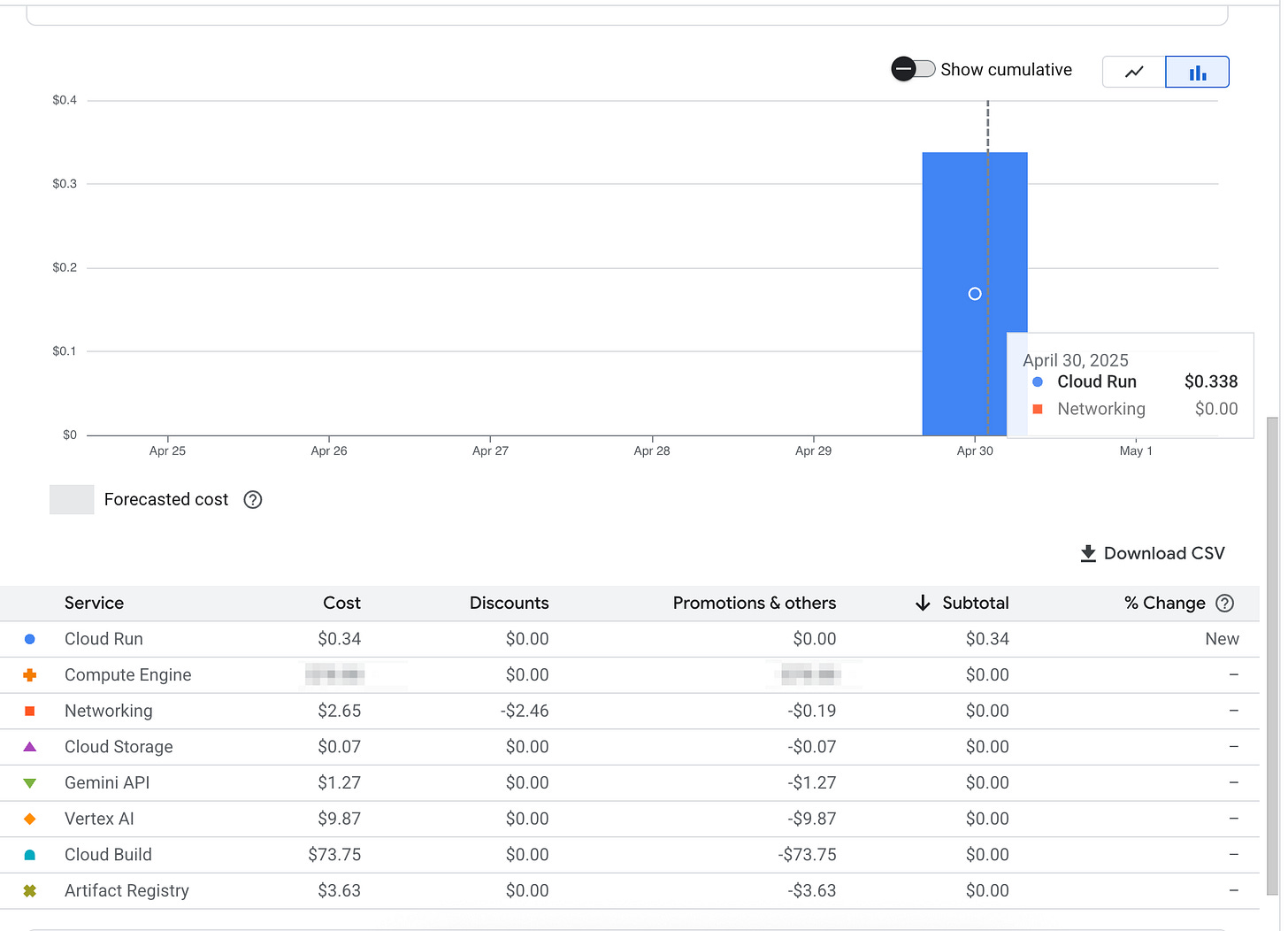Toggle the Show cumulative switch
The width and height of the screenshot is (1288, 931).
click(913, 69)
